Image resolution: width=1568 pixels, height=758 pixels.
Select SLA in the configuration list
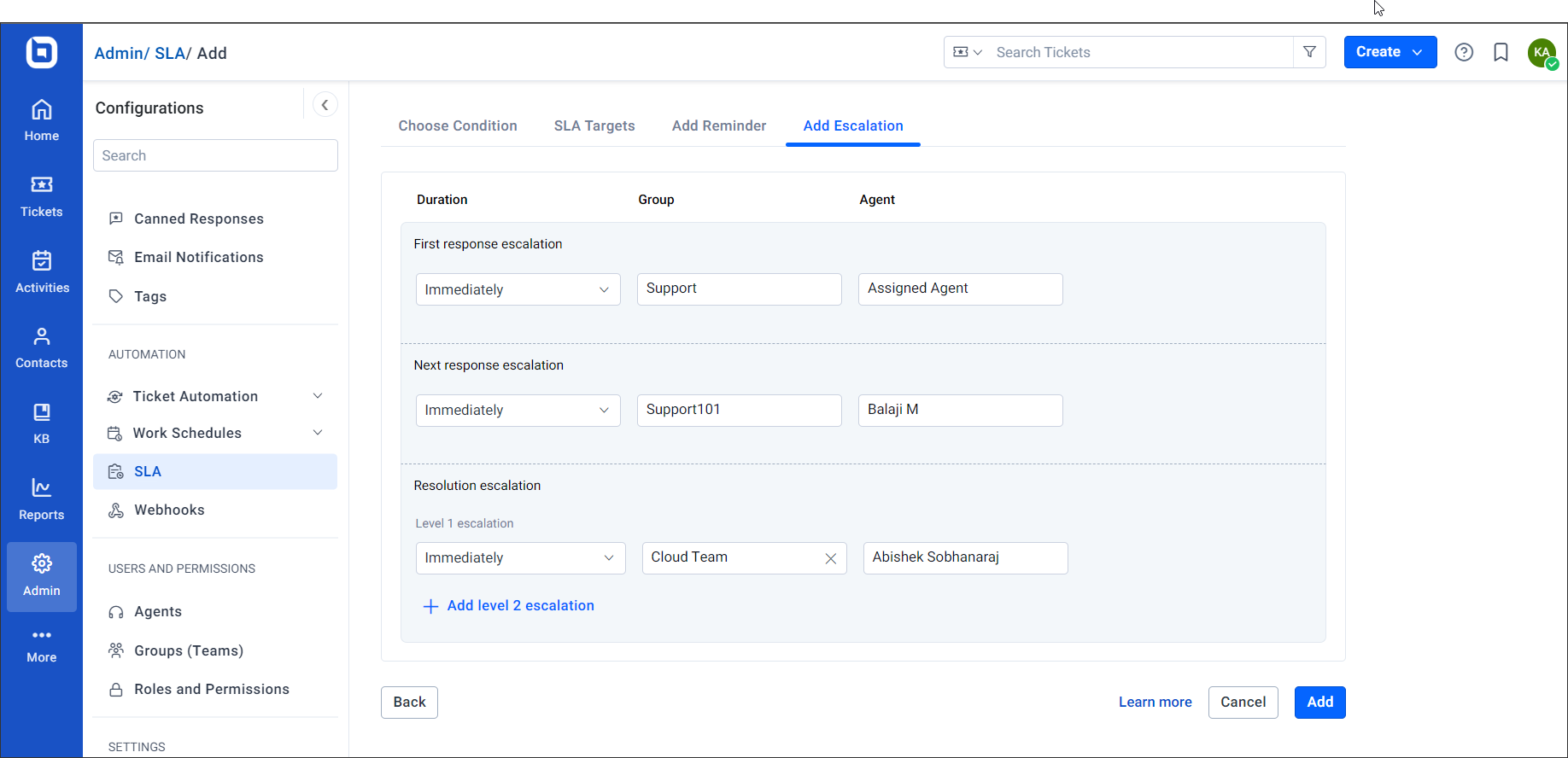(215, 471)
